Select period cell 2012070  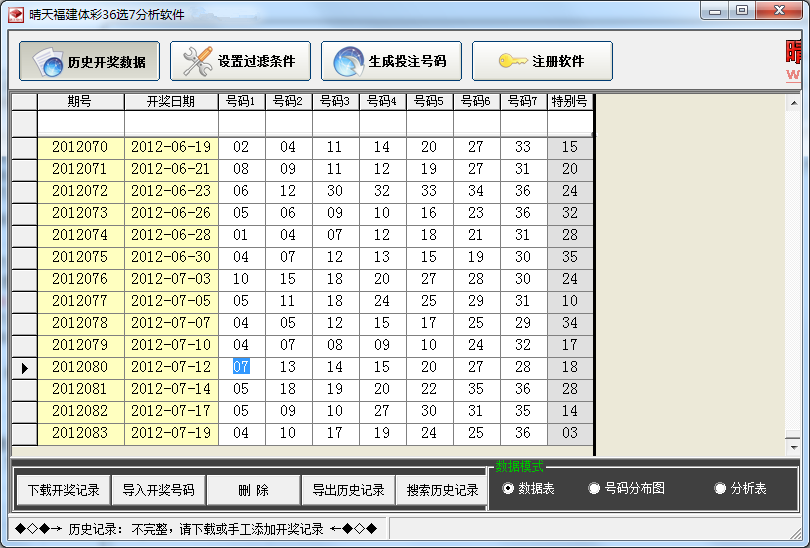pyautogui.click(x=81, y=147)
